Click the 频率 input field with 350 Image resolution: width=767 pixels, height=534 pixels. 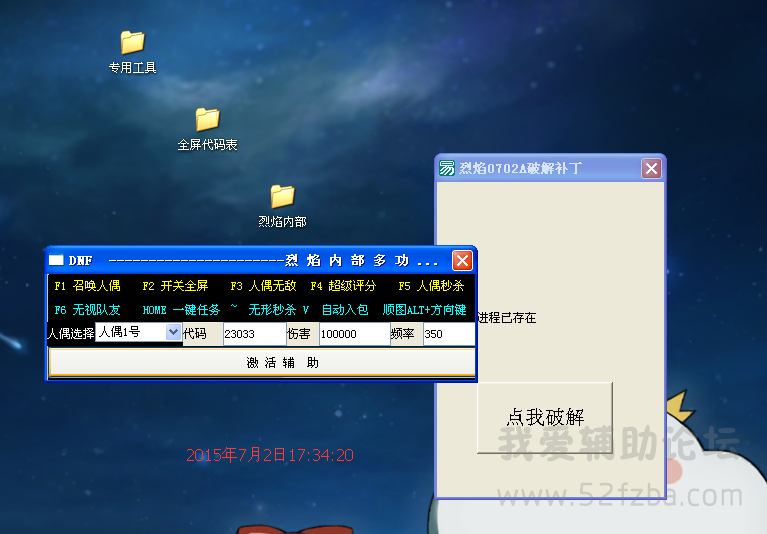[x=449, y=334]
